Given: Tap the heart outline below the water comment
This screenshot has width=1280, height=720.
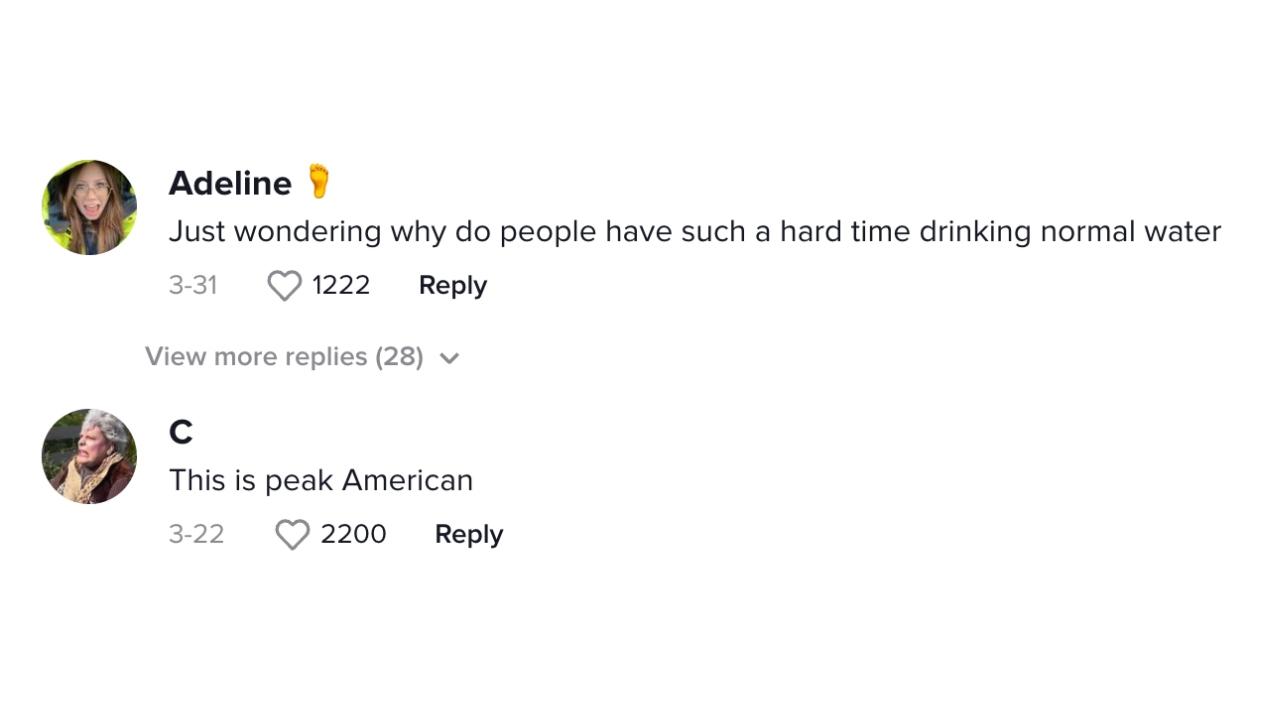Looking at the screenshot, I should pyautogui.click(x=284, y=285).
